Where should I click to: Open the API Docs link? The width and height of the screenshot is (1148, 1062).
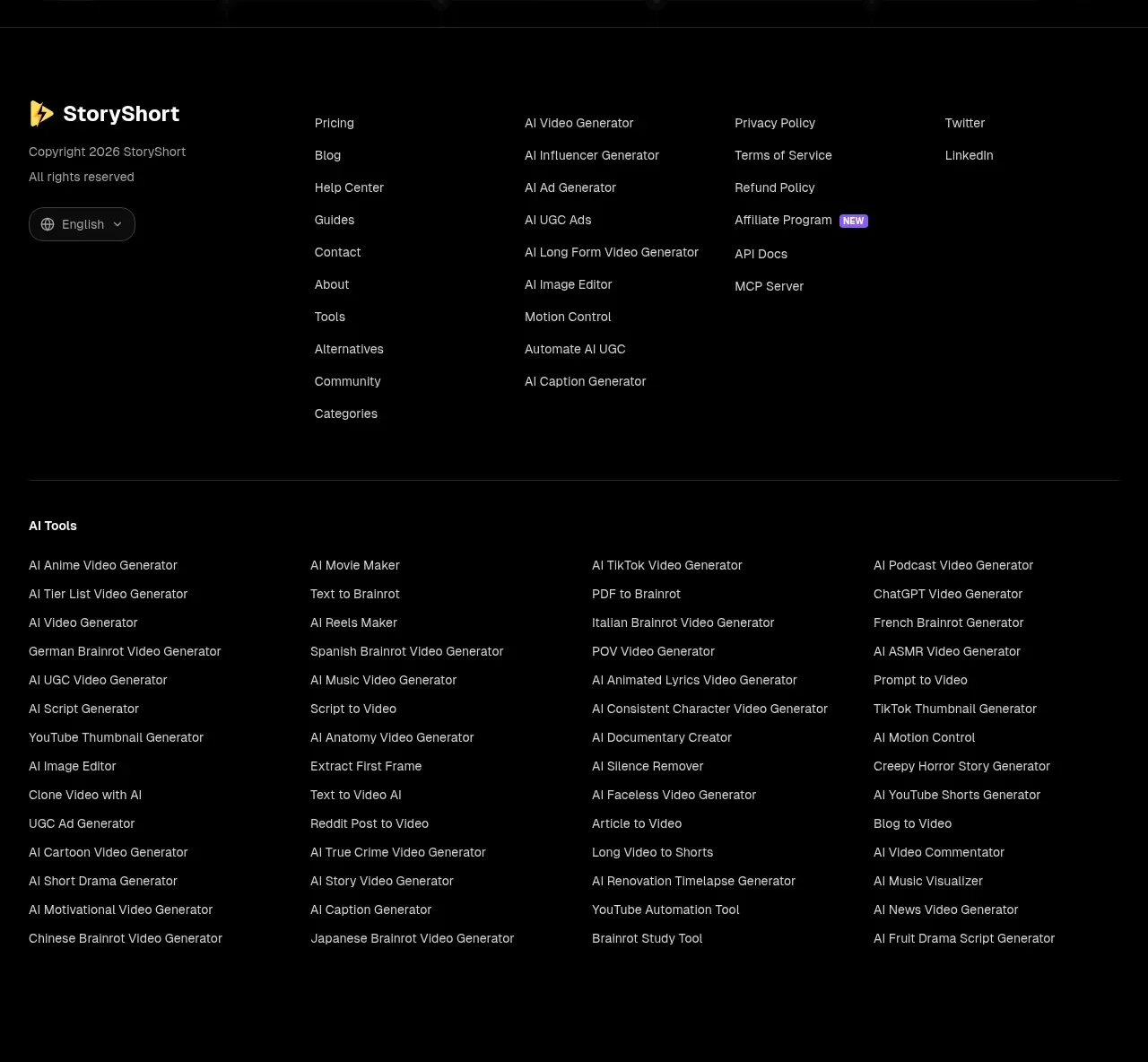coord(761,254)
